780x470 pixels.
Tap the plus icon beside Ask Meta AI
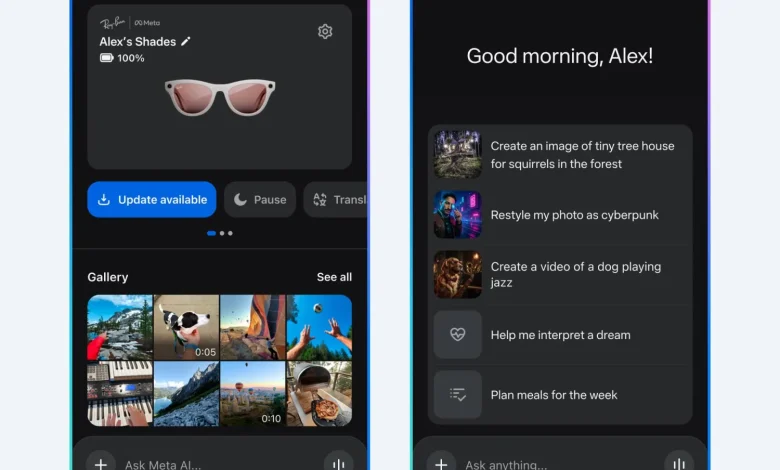(x=101, y=464)
